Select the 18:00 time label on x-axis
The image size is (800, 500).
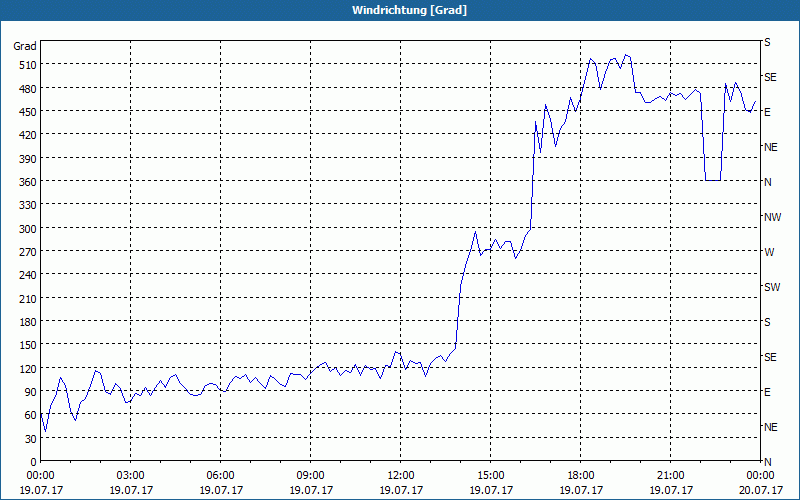(581, 476)
